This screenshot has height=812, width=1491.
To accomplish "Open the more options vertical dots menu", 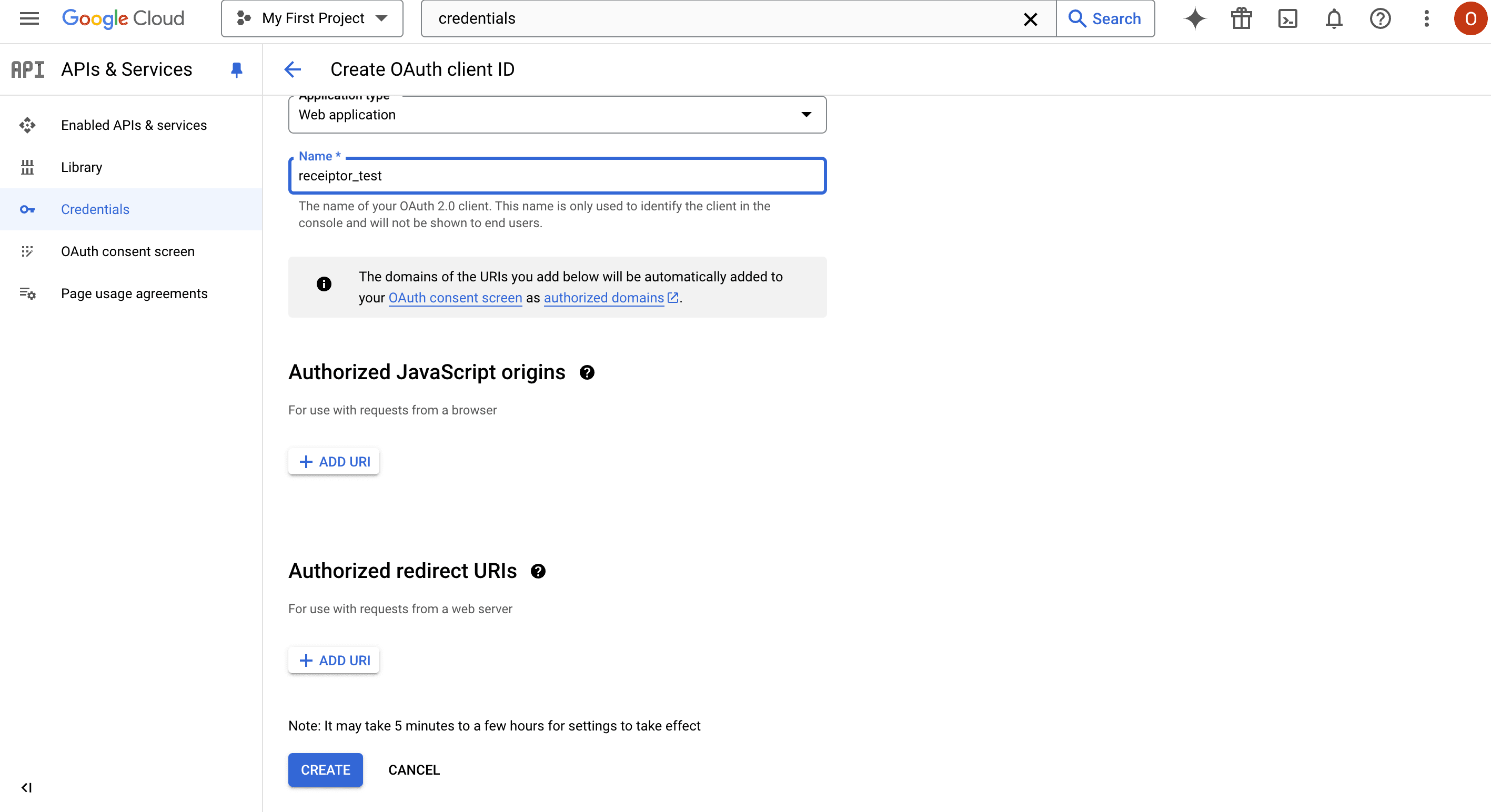I will [1427, 18].
